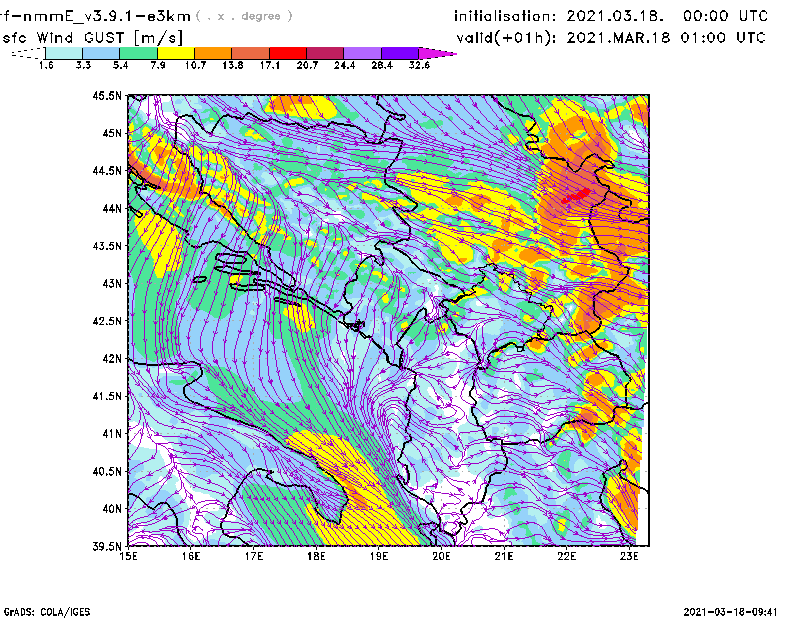Click the orange legend swatch between 10.7 and 13.8
800x618 pixels.
point(213,53)
